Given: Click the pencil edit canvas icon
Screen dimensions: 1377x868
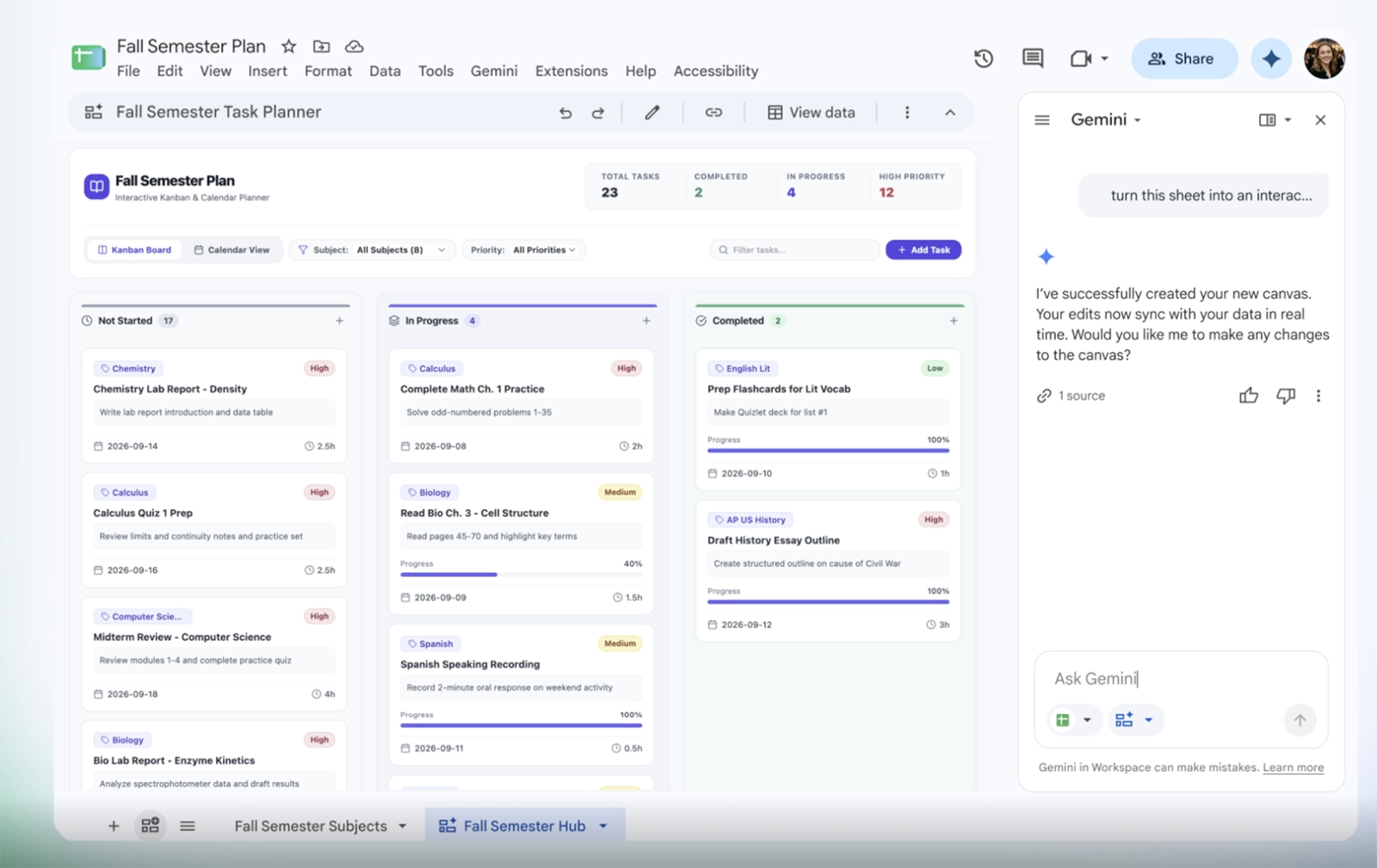Looking at the screenshot, I should coord(652,113).
